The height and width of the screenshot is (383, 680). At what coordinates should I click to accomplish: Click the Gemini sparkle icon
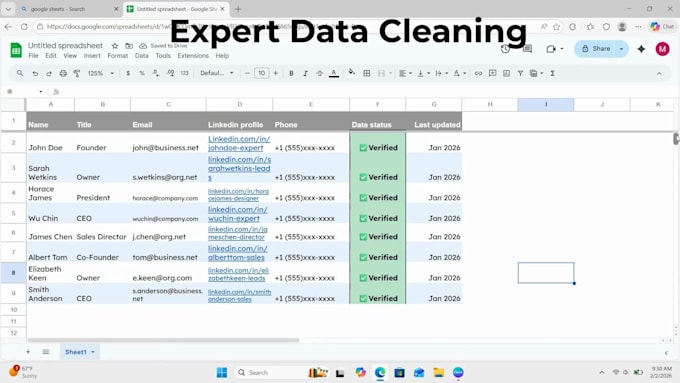(x=641, y=49)
